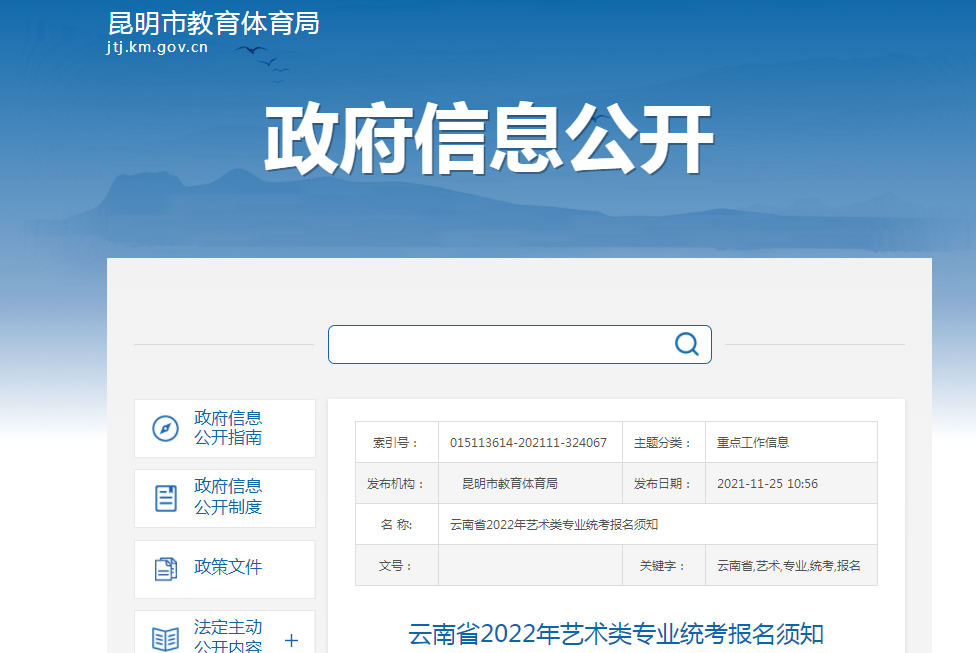Click publish date 2021-11-25 10:56
The image size is (976, 653).
[767, 484]
